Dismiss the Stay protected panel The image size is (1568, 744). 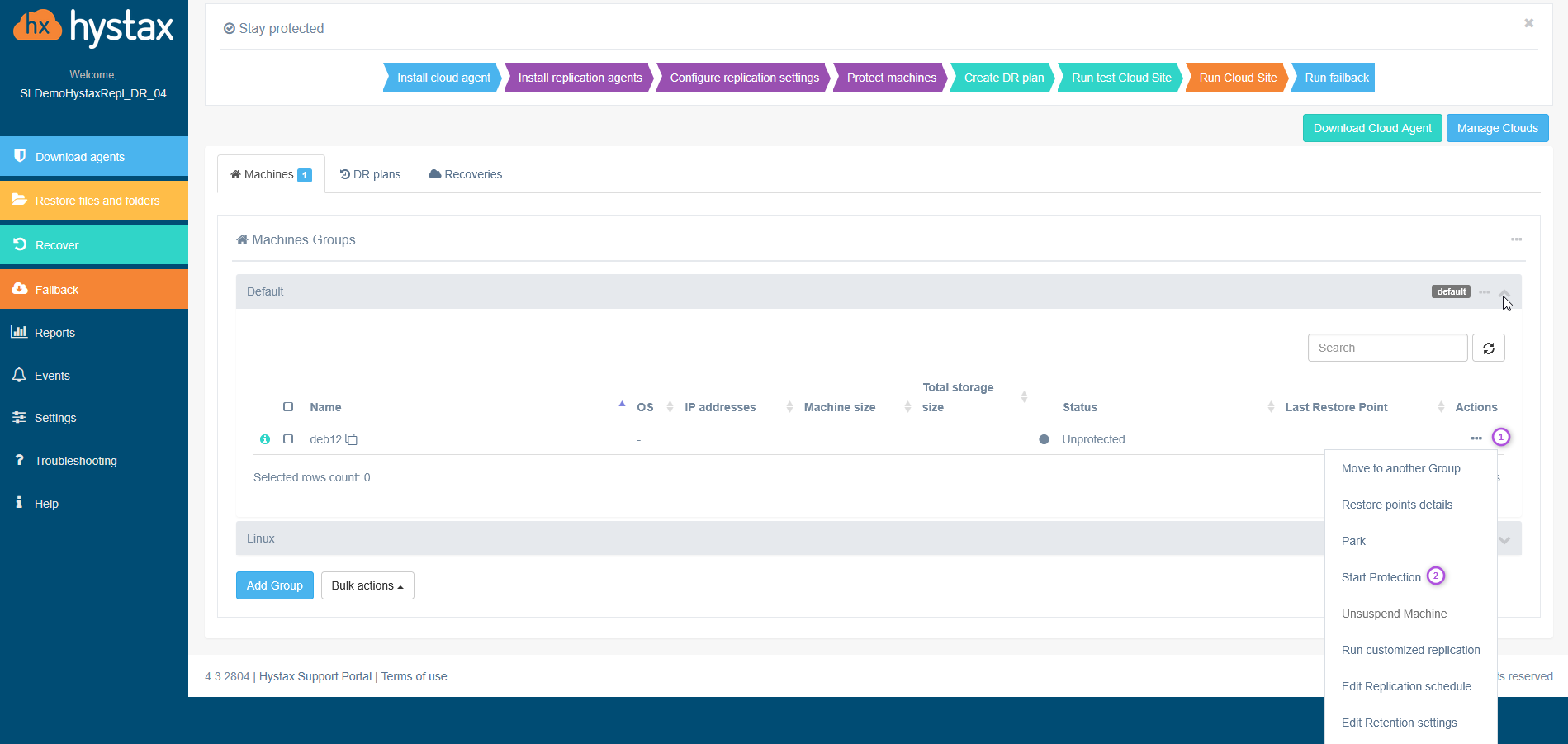[x=1528, y=23]
